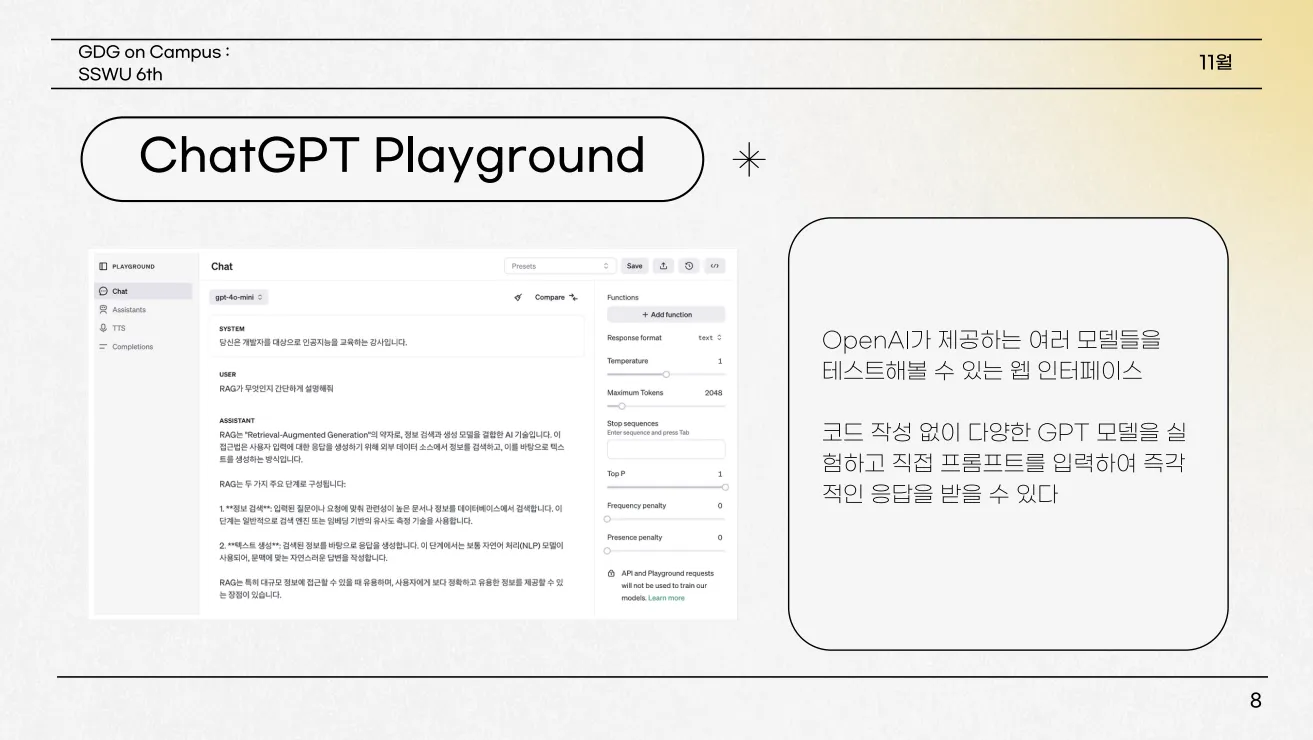Click the lock icon beside API notice
Image resolution: width=1313 pixels, height=740 pixels.
click(611, 574)
